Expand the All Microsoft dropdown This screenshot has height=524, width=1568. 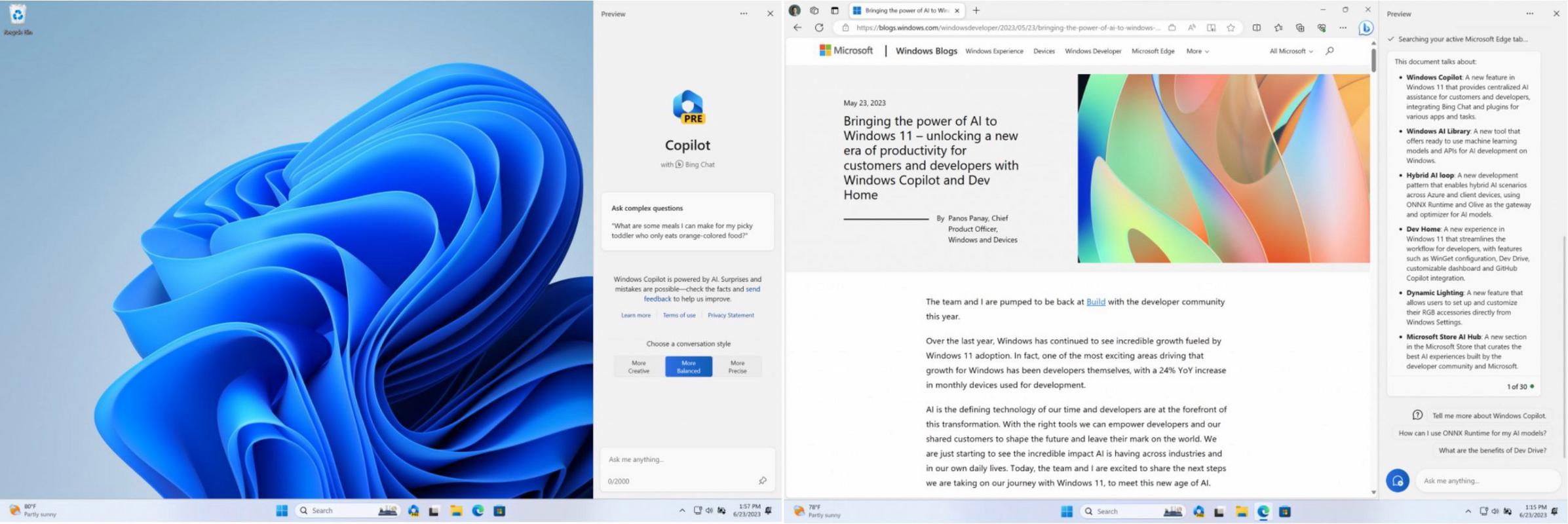pos(1291,51)
